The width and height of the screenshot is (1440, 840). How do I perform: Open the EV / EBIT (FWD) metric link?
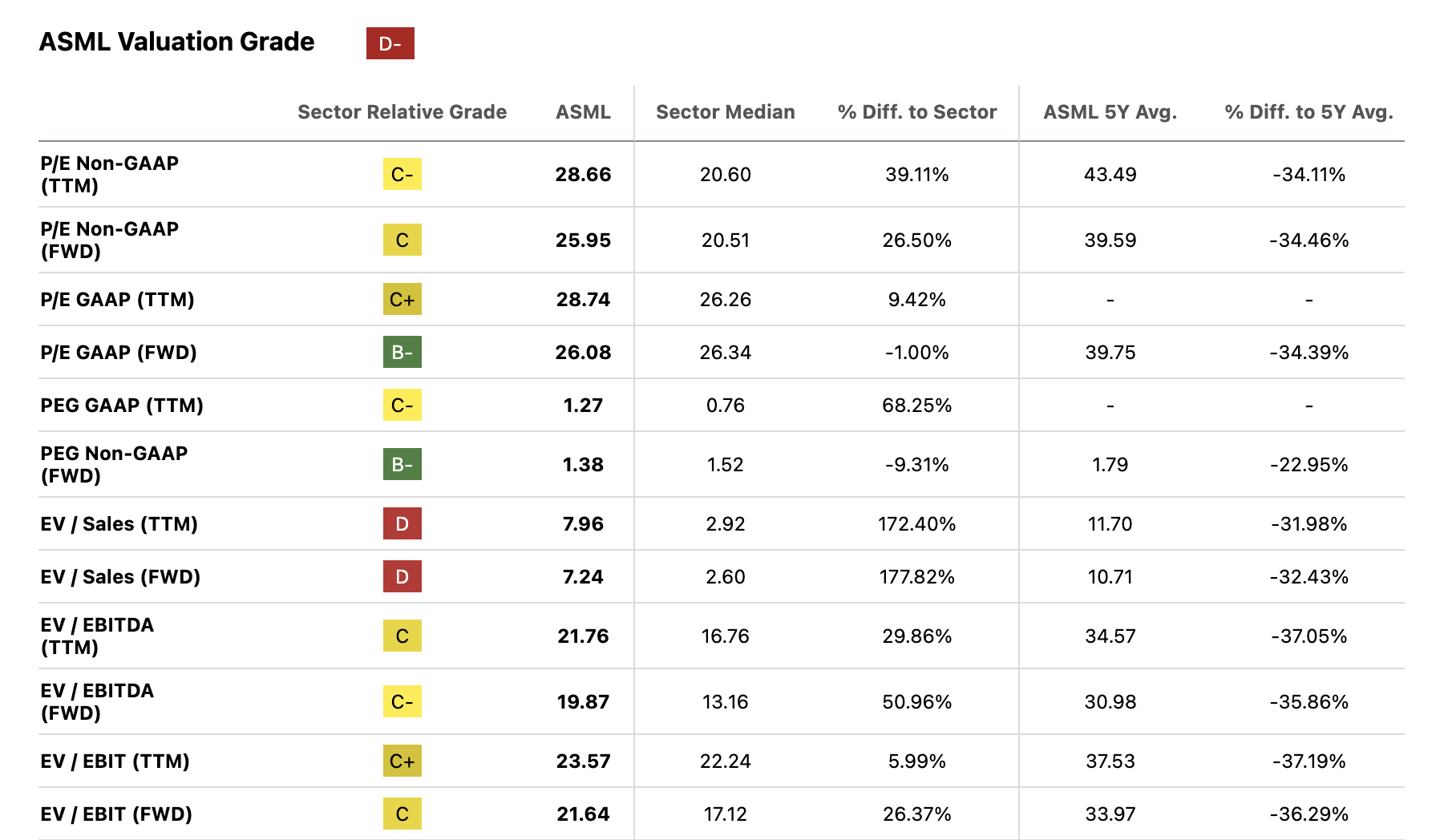click(x=116, y=814)
